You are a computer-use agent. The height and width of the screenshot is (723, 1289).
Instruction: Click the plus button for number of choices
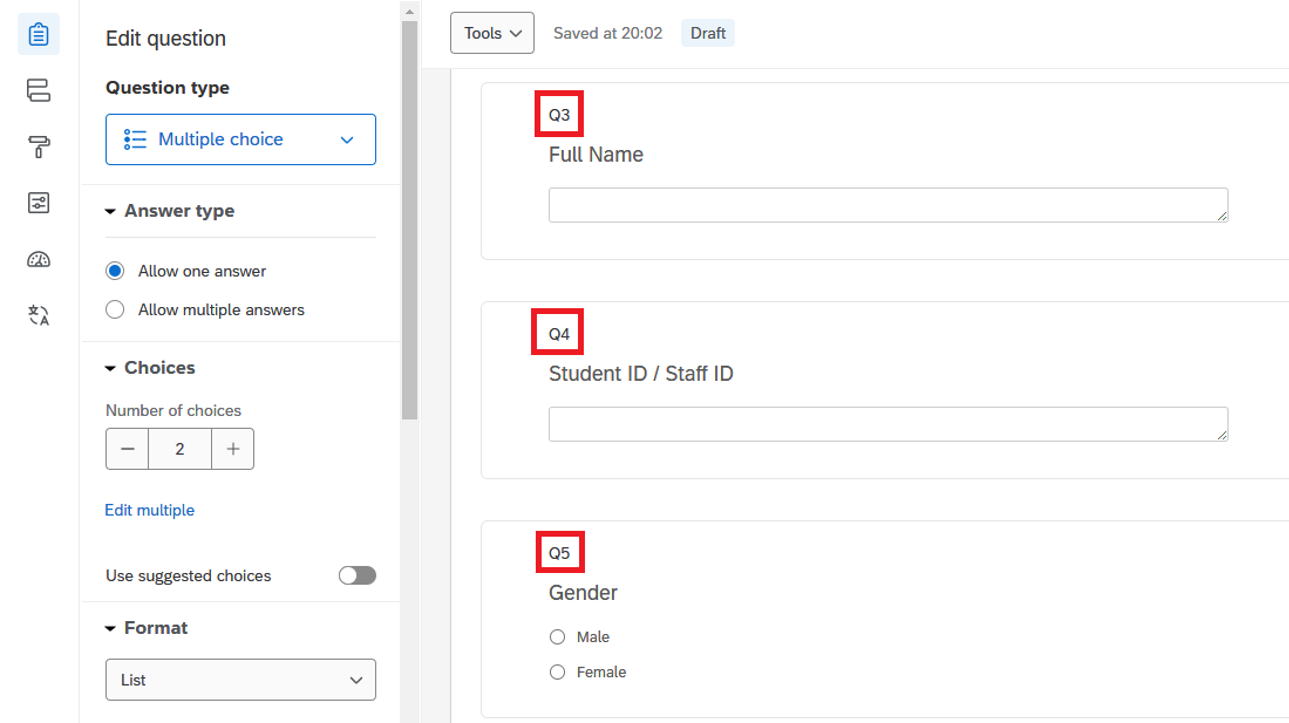tap(233, 449)
